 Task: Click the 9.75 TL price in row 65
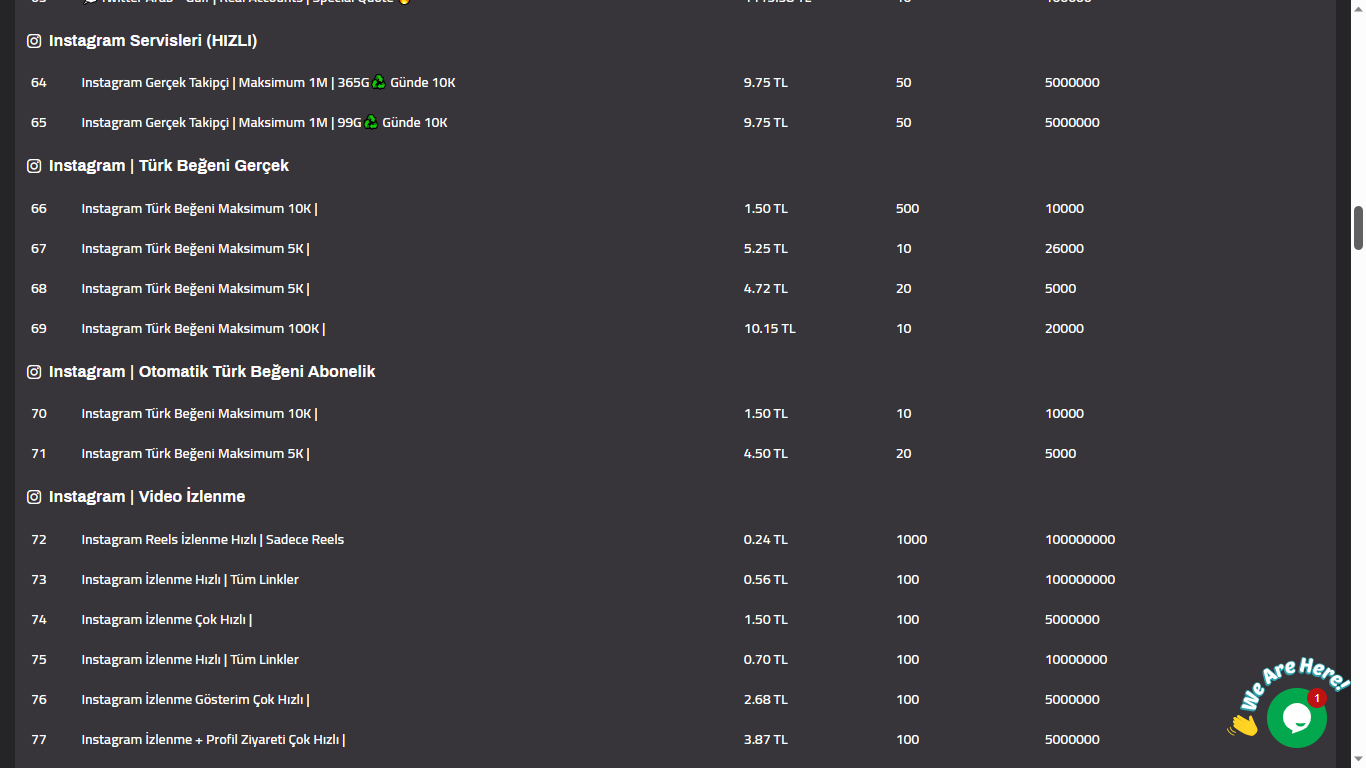click(766, 123)
